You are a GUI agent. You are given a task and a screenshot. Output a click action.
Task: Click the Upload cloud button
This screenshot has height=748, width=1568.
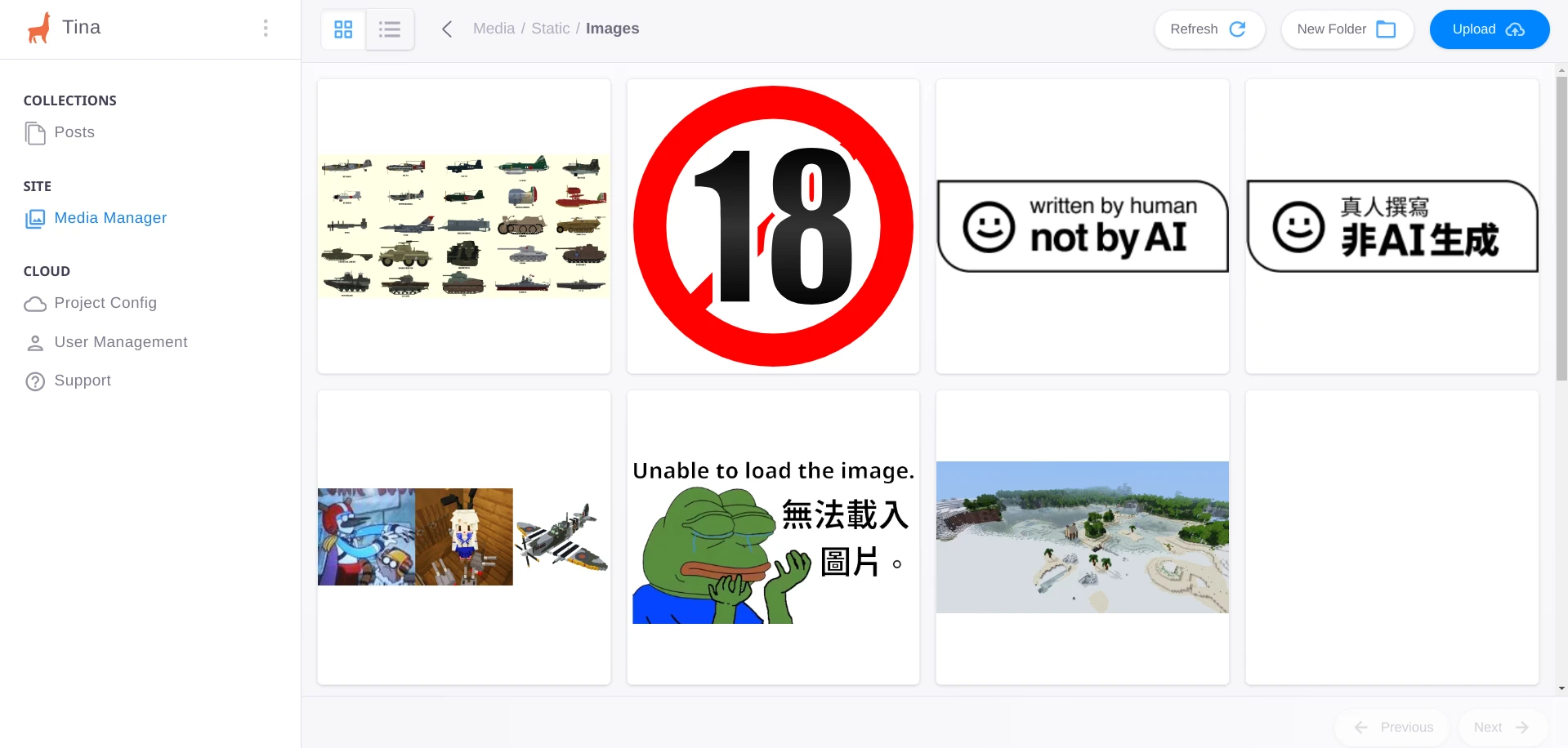[1488, 29]
